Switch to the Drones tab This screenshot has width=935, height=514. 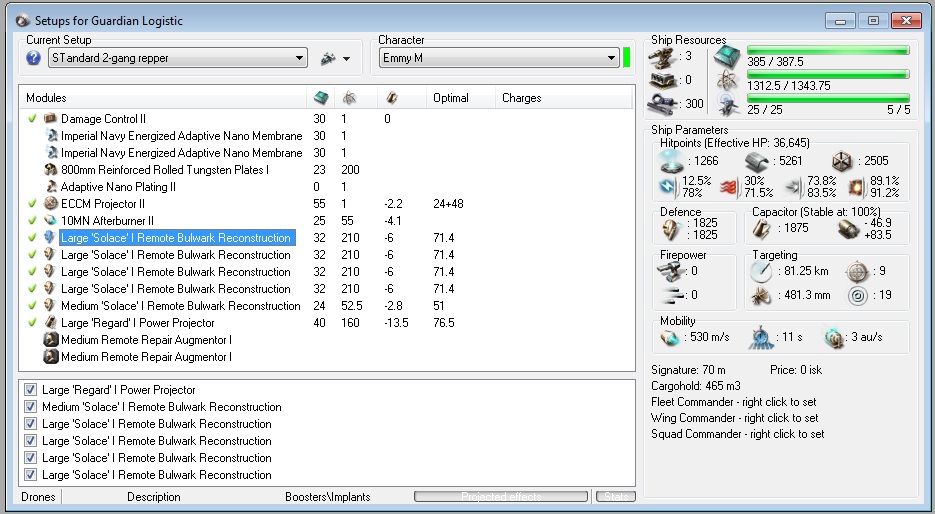coord(38,497)
